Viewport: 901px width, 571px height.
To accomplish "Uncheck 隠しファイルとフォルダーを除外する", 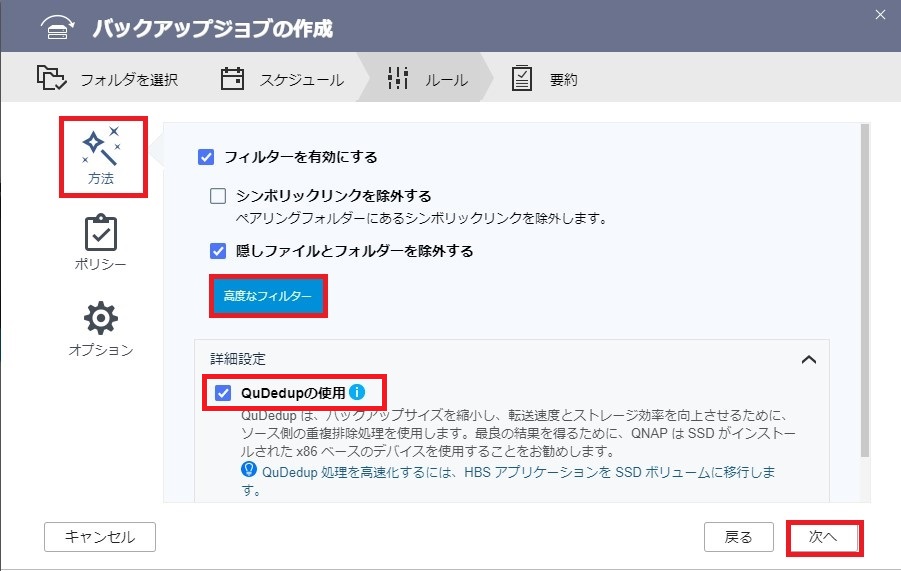I will click(218, 251).
